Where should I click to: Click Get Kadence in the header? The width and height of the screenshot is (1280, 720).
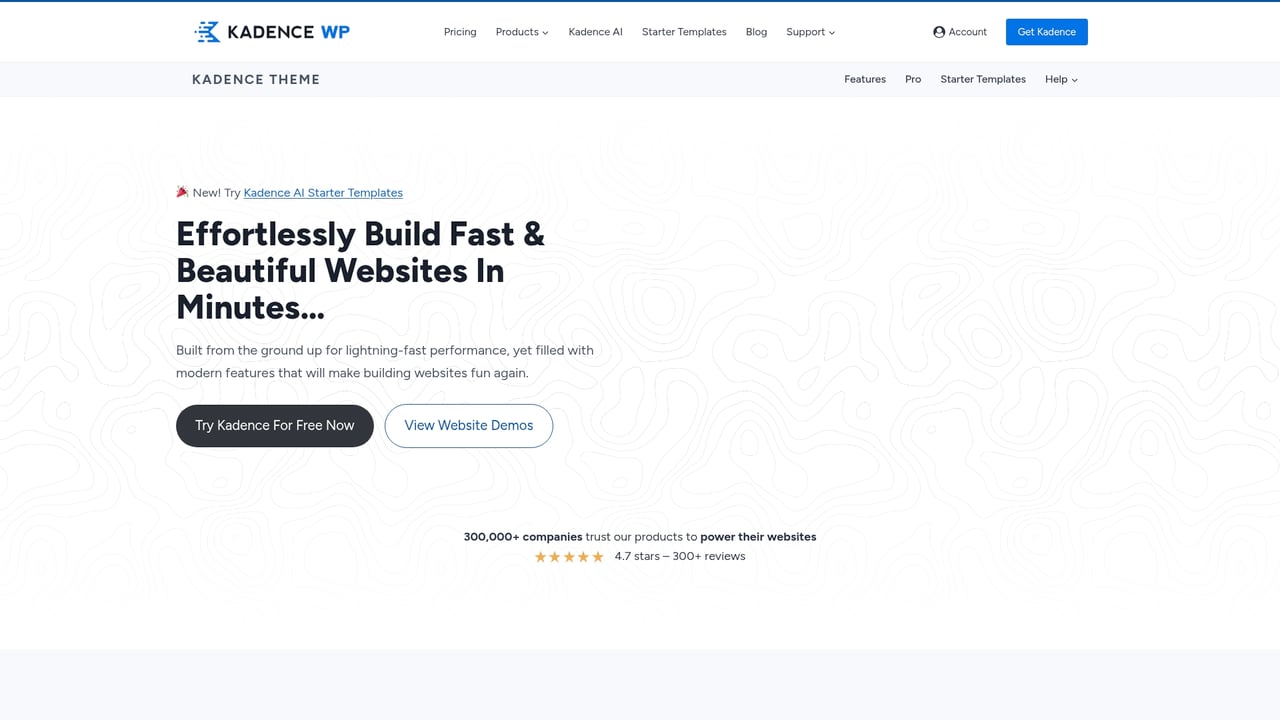pos(1046,31)
